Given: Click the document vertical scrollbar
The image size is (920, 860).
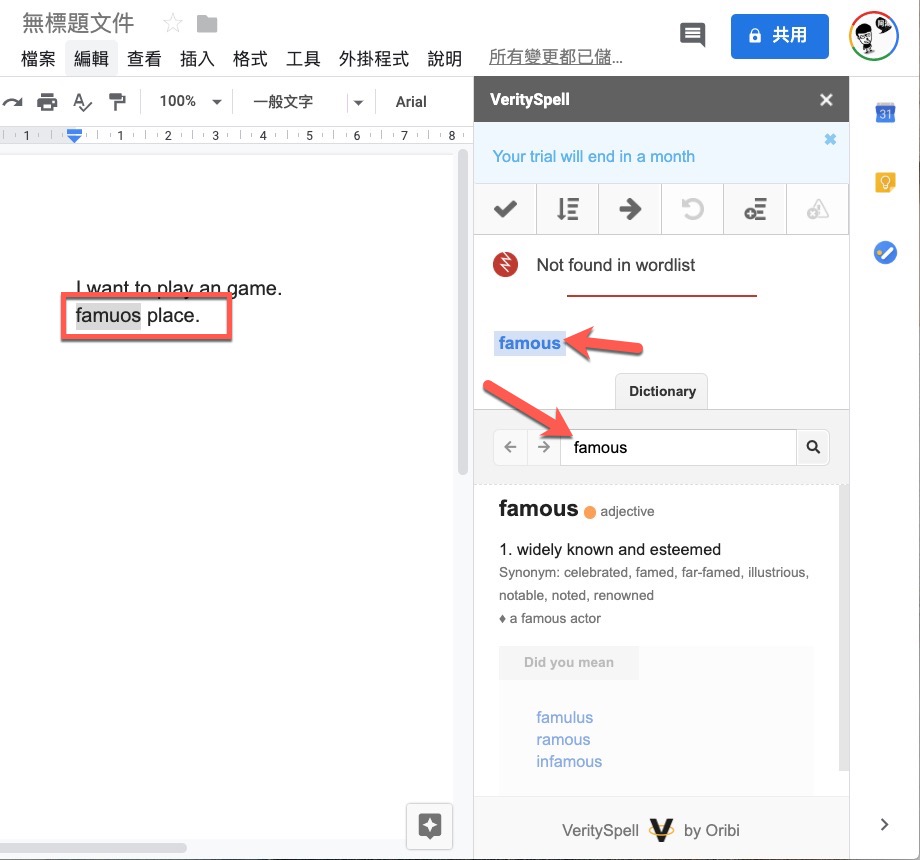Looking at the screenshot, I should click(x=462, y=312).
